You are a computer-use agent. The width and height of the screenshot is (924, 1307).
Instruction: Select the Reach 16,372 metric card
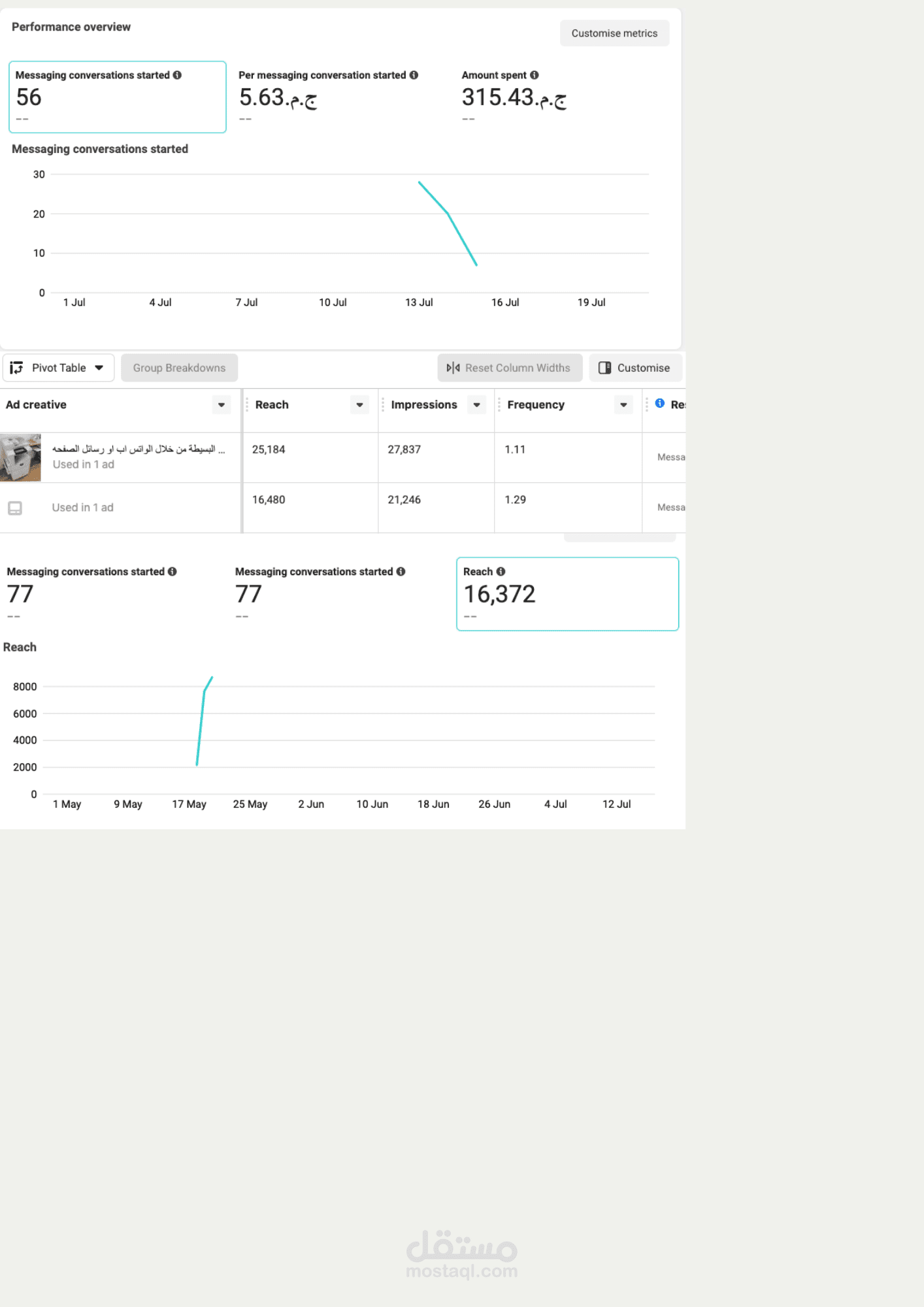click(567, 594)
